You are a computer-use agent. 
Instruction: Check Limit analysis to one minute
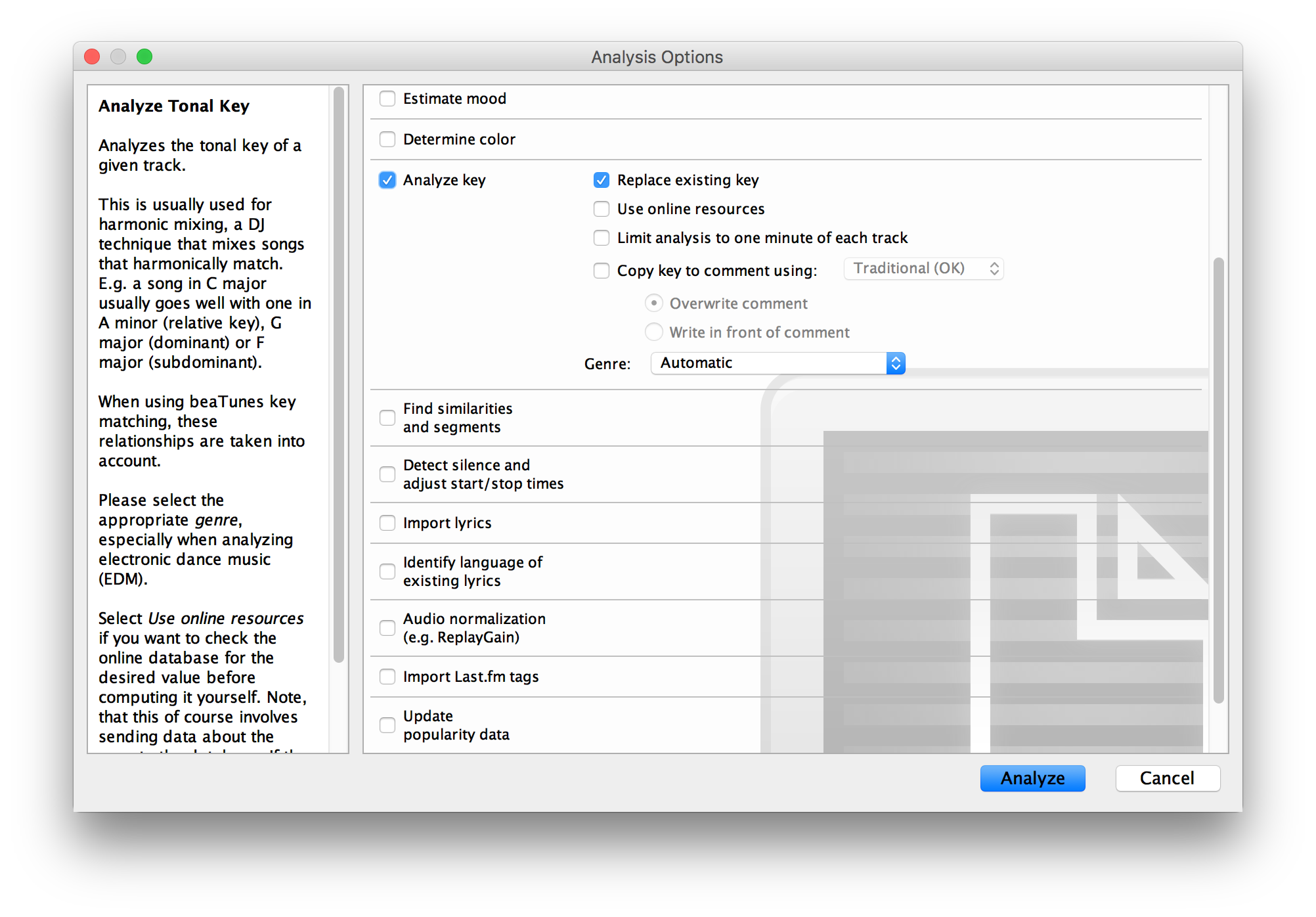coord(601,237)
